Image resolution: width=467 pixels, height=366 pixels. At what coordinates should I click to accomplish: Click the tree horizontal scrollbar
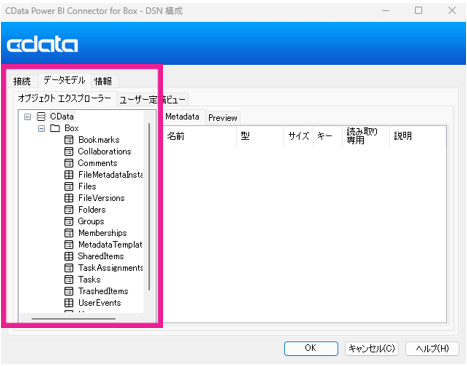(x=74, y=319)
